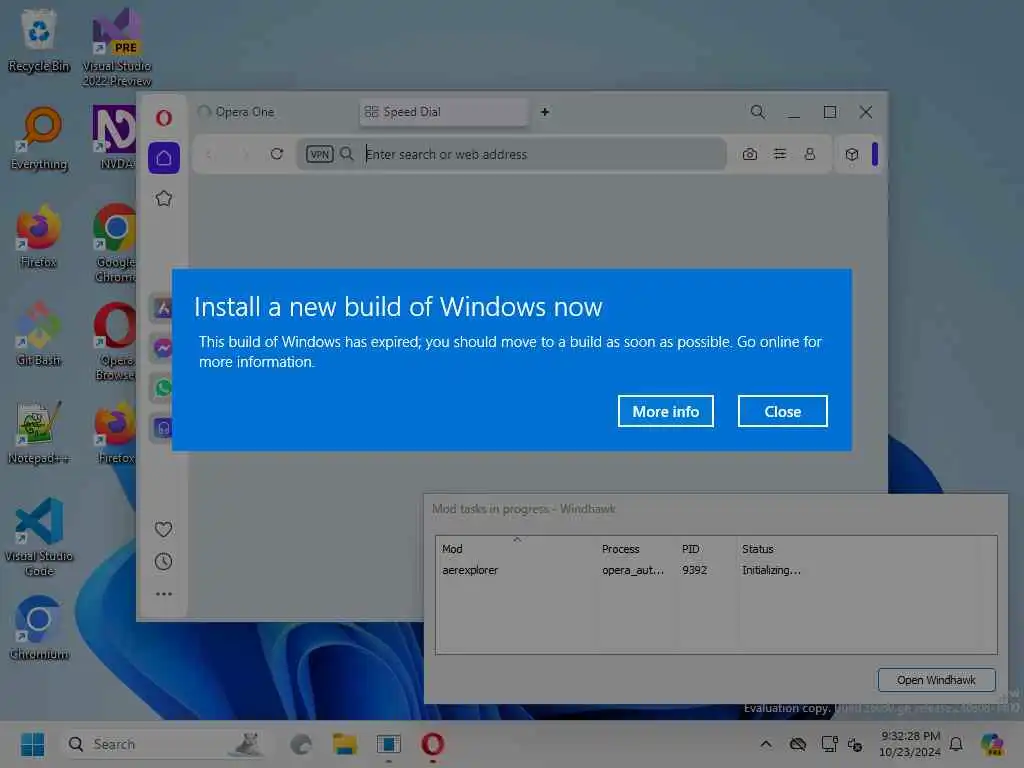Click the More info button
Screen dimensions: 1024x768
click(665, 411)
